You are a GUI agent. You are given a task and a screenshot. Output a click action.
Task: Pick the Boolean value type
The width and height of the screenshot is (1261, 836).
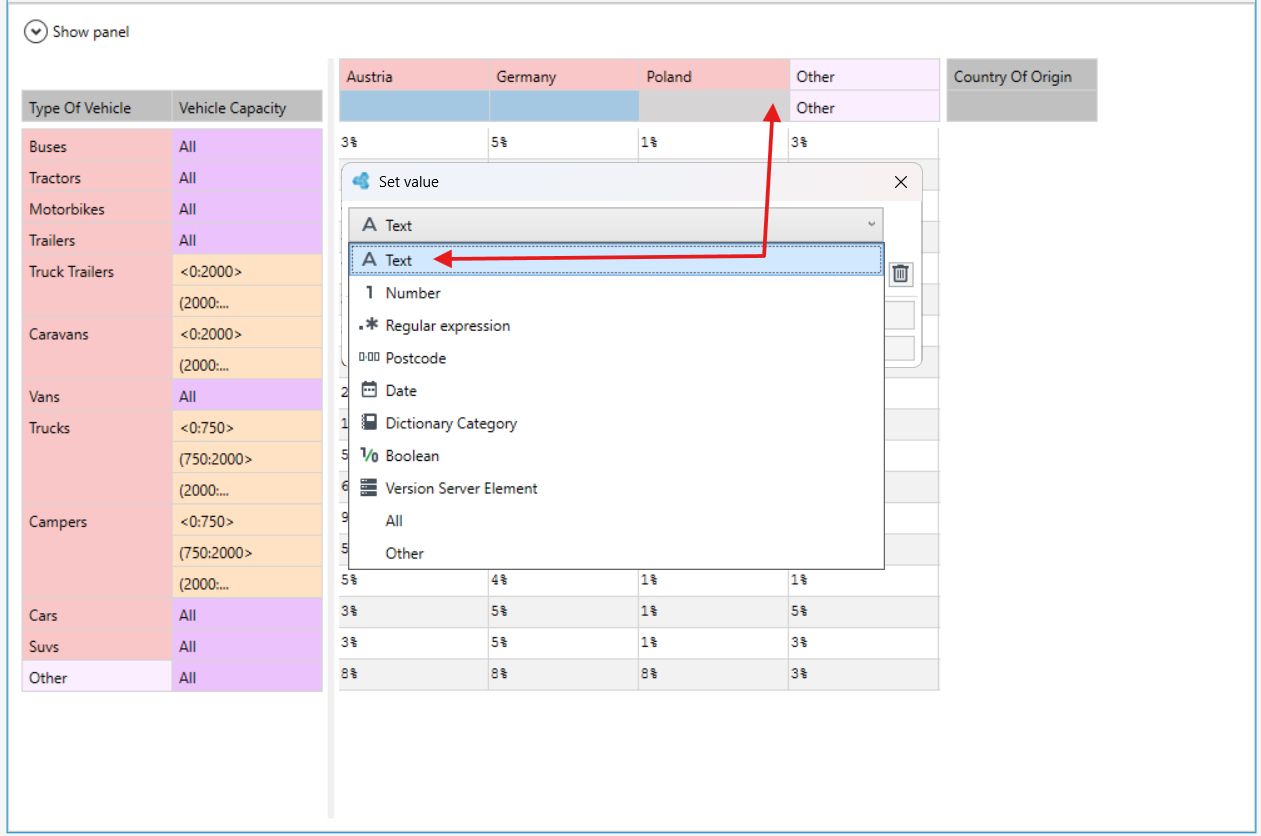(616, 456)
